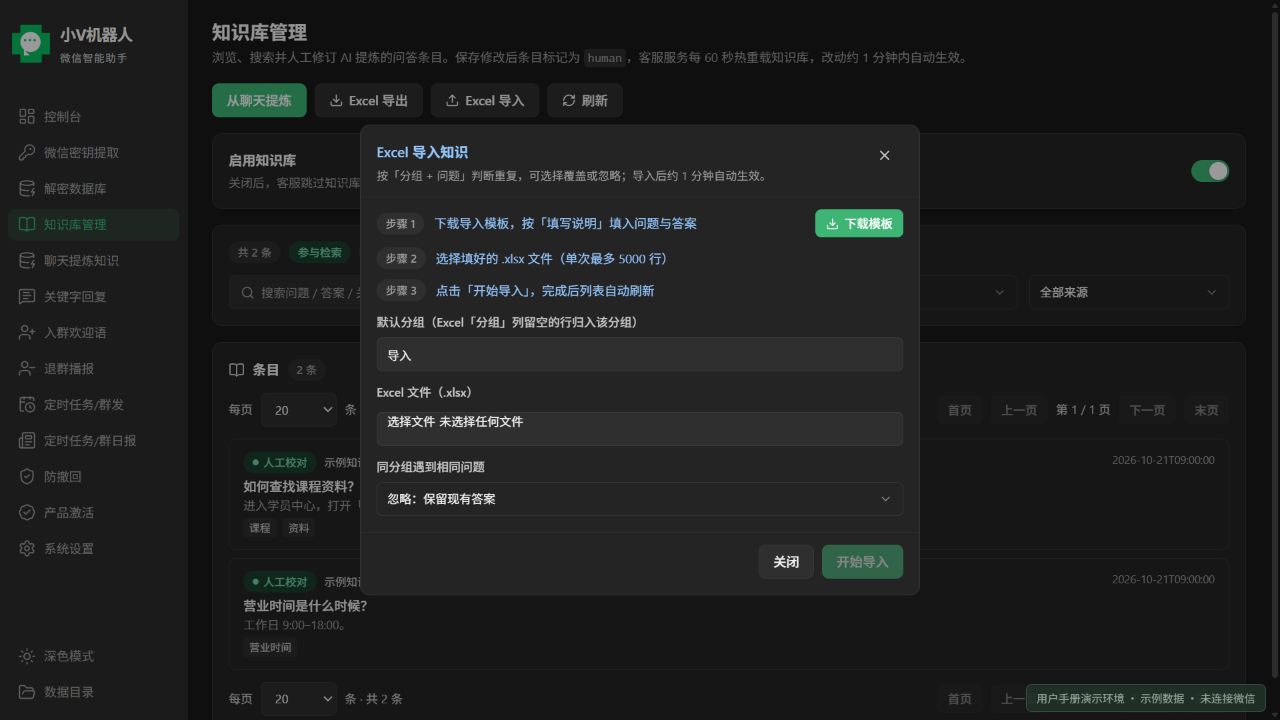Click the 解密数据库 database icon
The height and width of the screenshot is (720, 1280).
click(x=27, y=189)
